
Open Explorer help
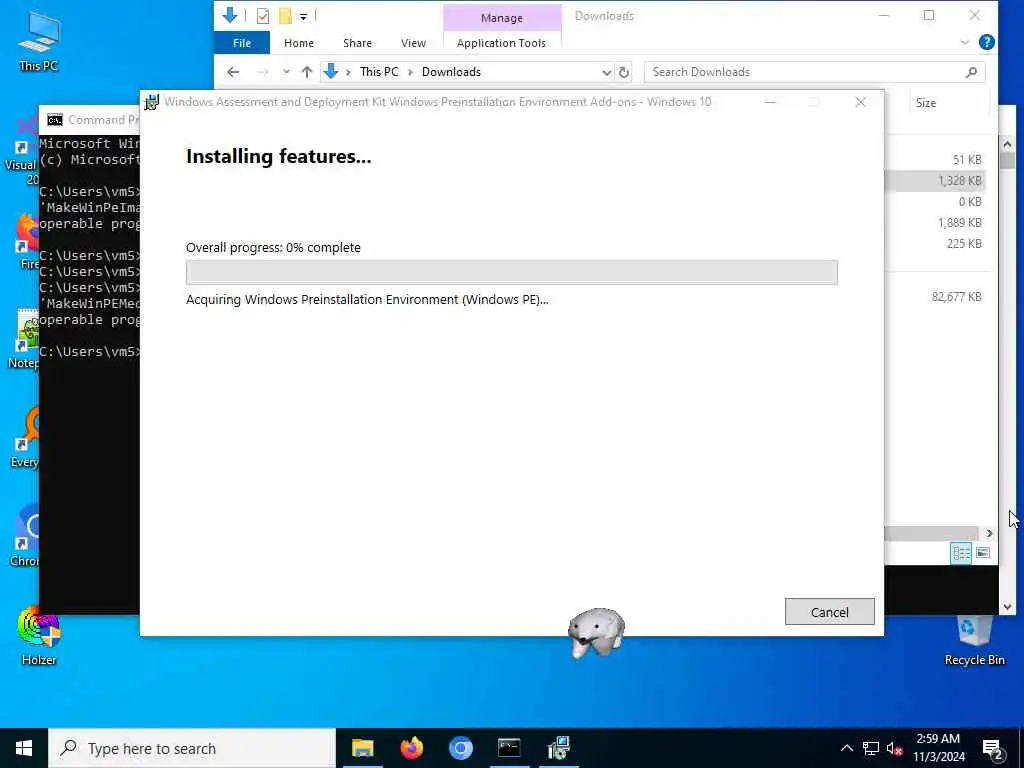pyautogui.click(x=987, y=42)
